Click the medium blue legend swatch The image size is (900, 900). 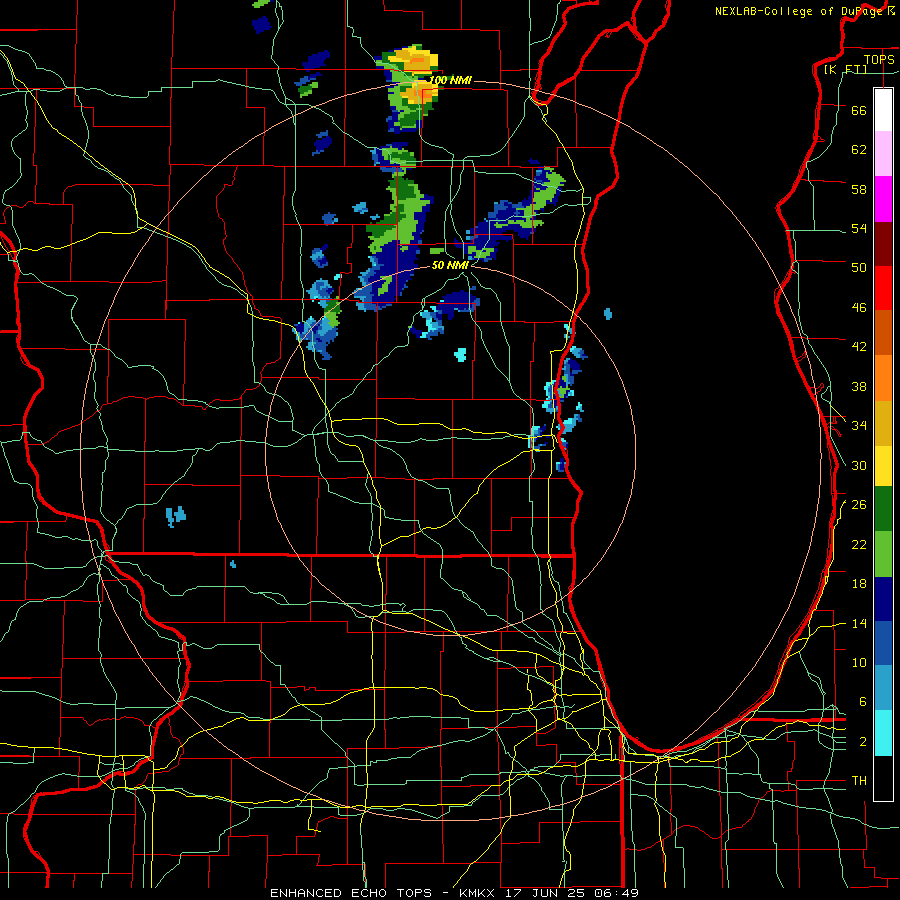point(883,643)
